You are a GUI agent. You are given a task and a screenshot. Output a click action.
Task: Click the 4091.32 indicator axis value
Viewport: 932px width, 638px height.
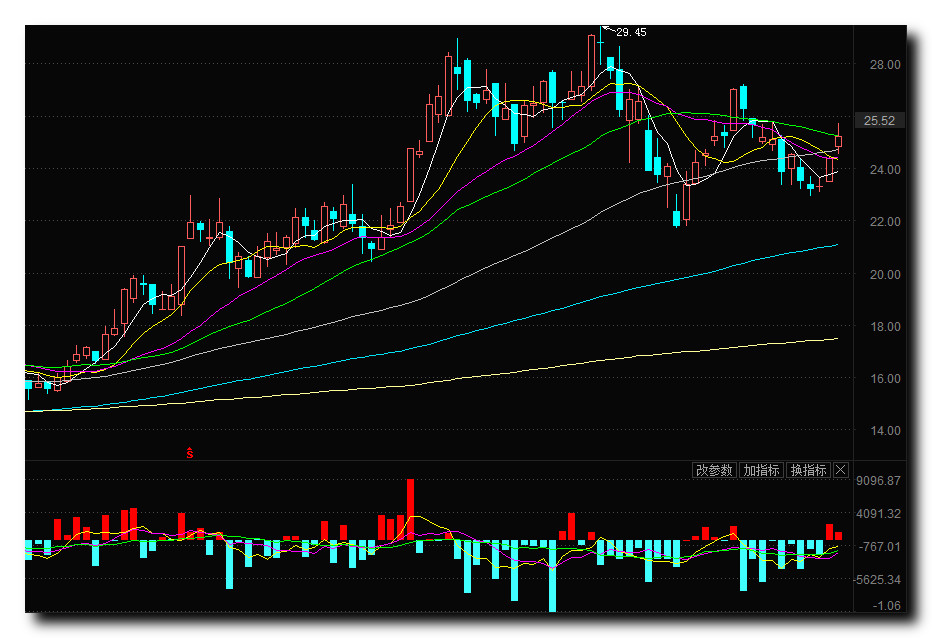pyautogui.click(x=879, y=514)
